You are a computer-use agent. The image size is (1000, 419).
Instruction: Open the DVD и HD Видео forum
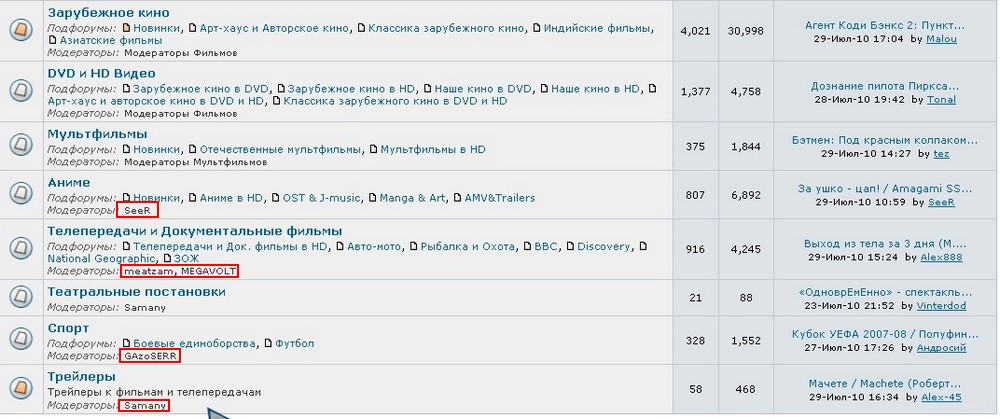(x=101, y=73)
